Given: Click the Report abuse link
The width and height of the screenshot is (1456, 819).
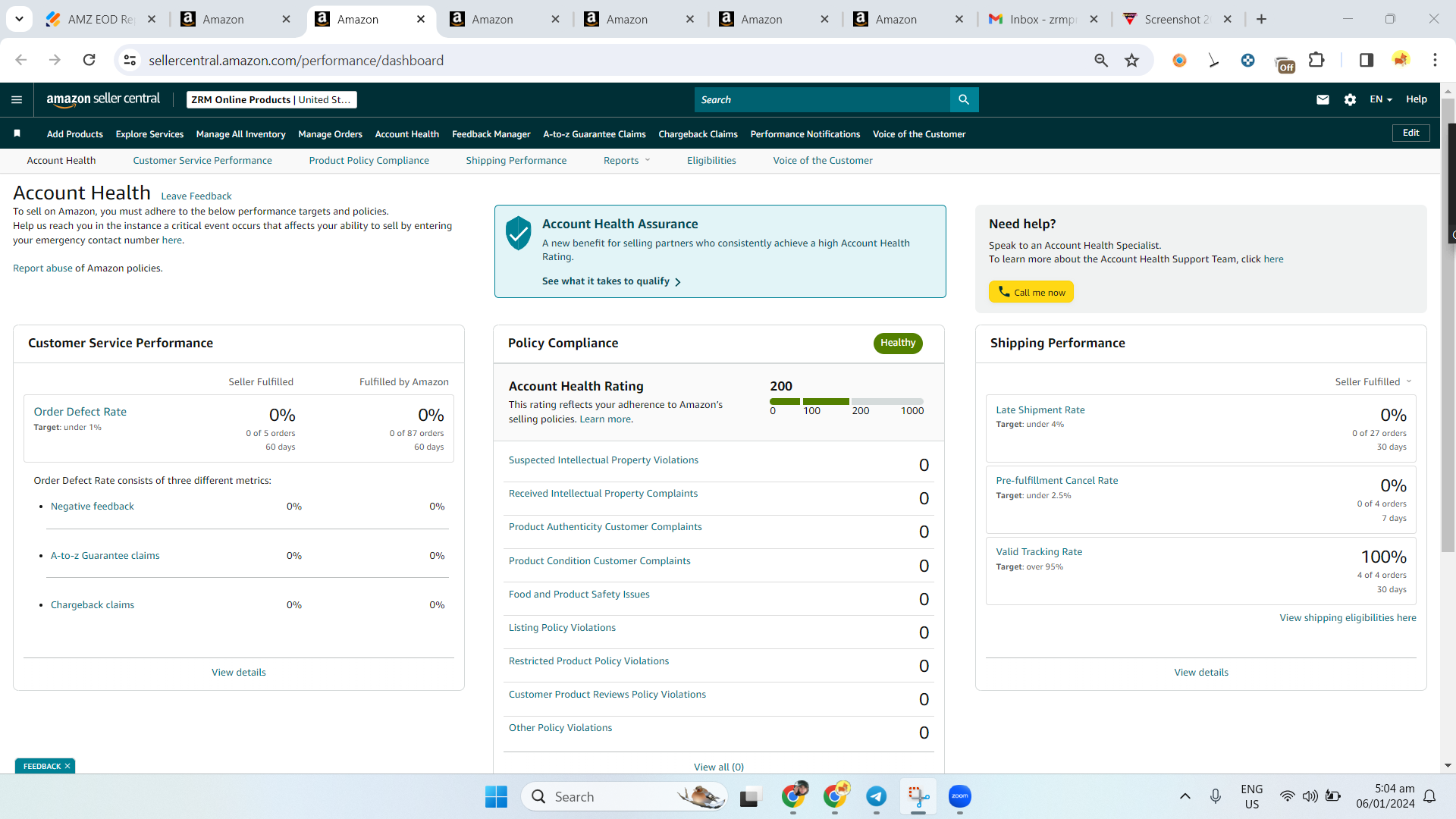Looking at the screenshot, I should pos(42,268).
